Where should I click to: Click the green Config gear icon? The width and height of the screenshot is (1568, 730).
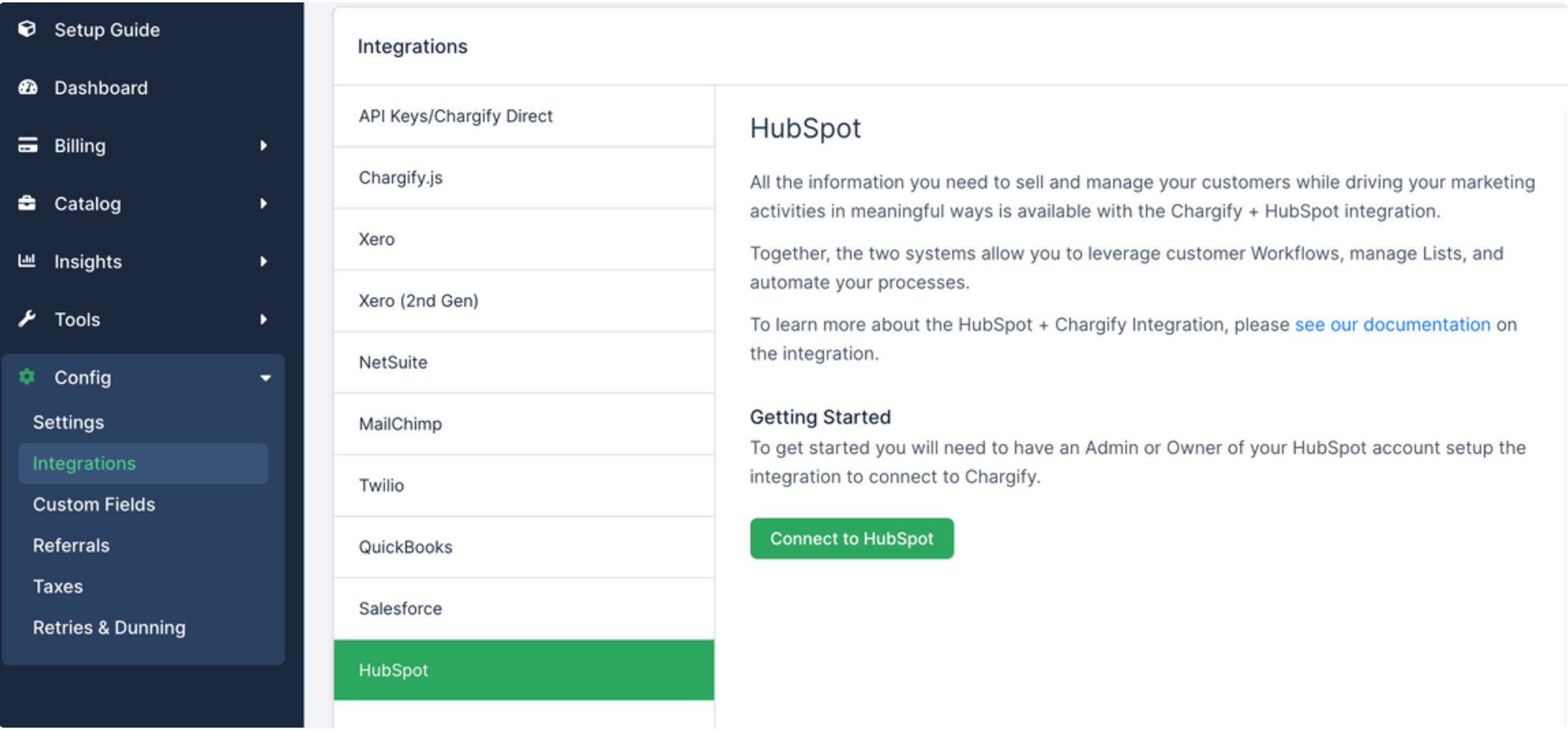pyautogui.click(x=28, y=377)
